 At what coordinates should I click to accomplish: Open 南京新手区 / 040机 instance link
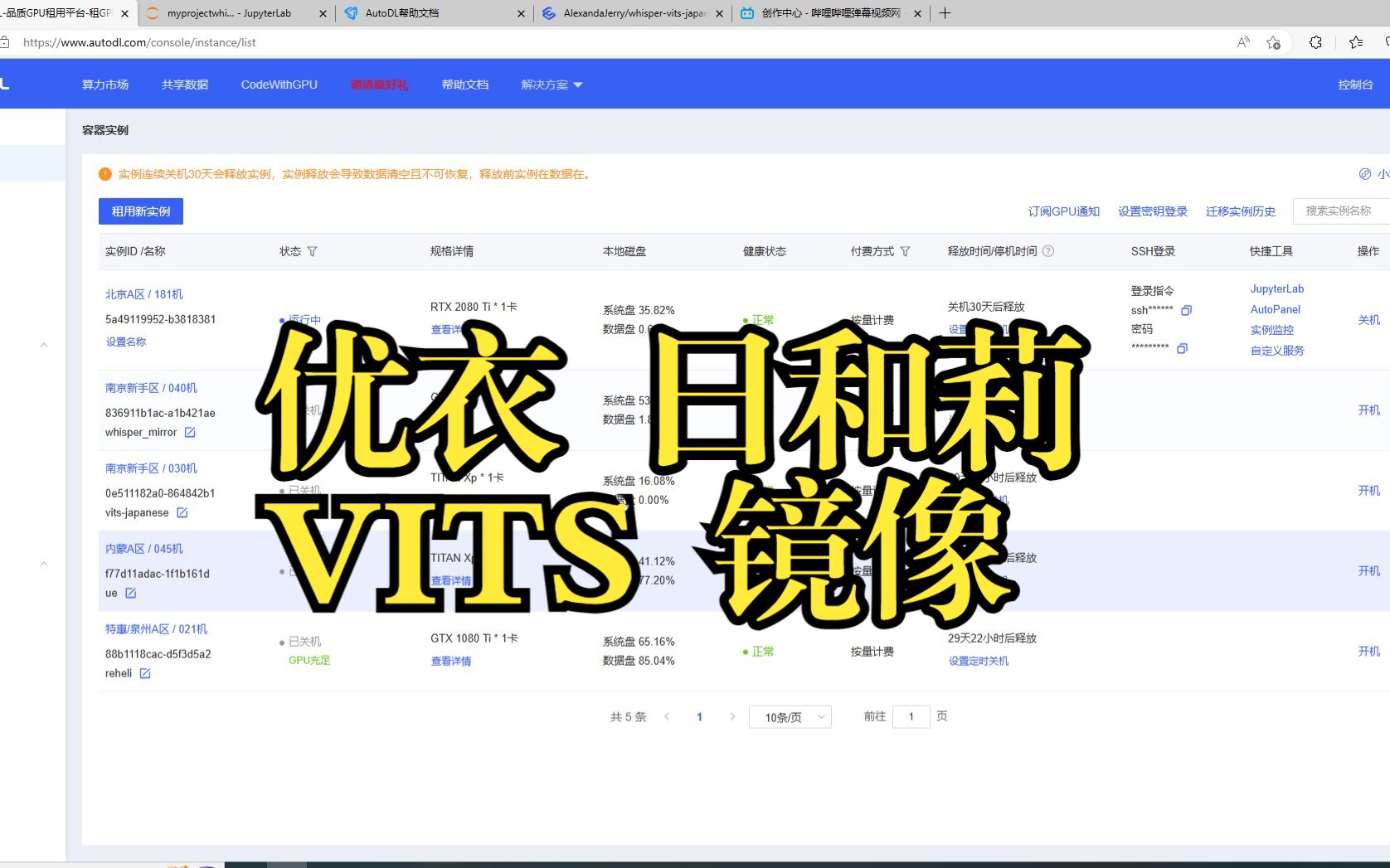coord(151,388)
